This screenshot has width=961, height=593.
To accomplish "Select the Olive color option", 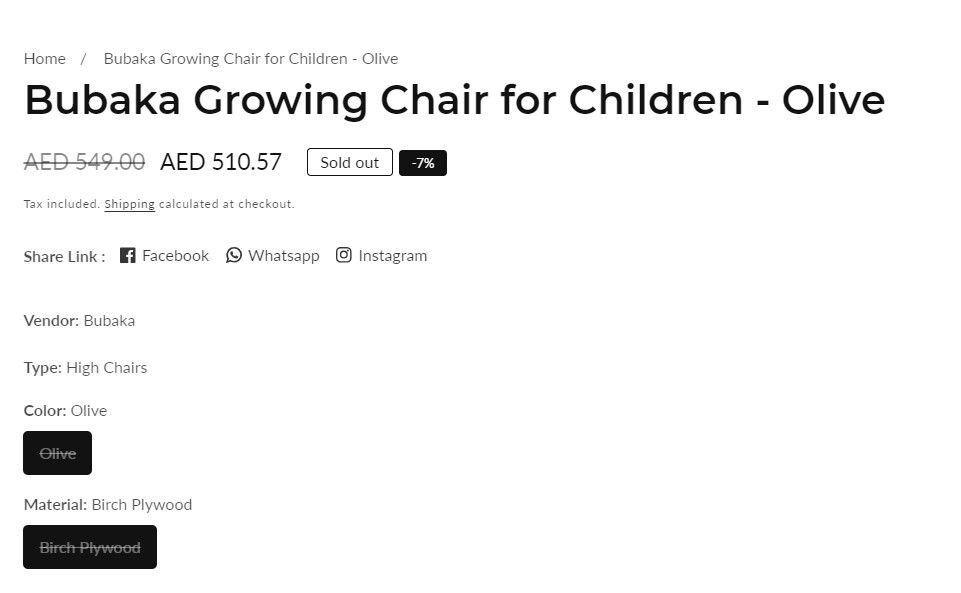I will coord(58,453).
